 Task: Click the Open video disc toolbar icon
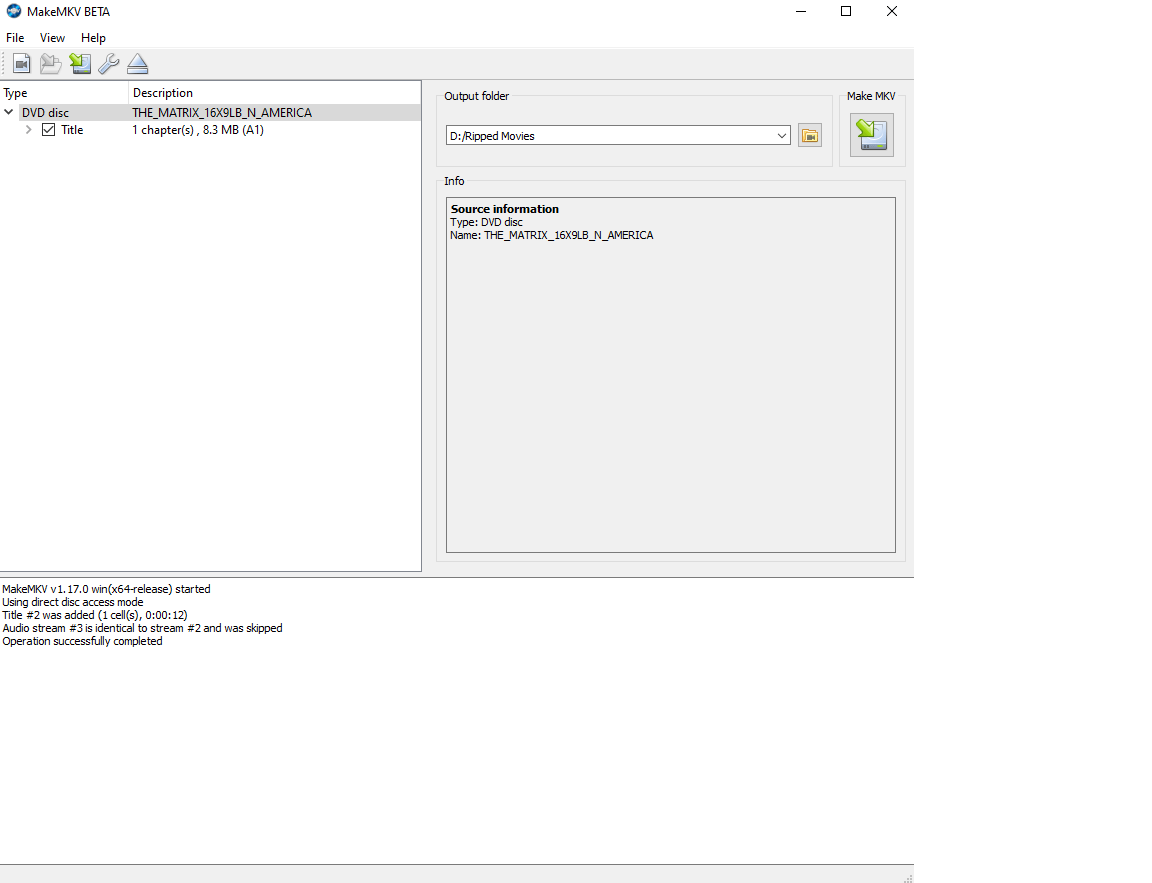(x=21, y=65)
